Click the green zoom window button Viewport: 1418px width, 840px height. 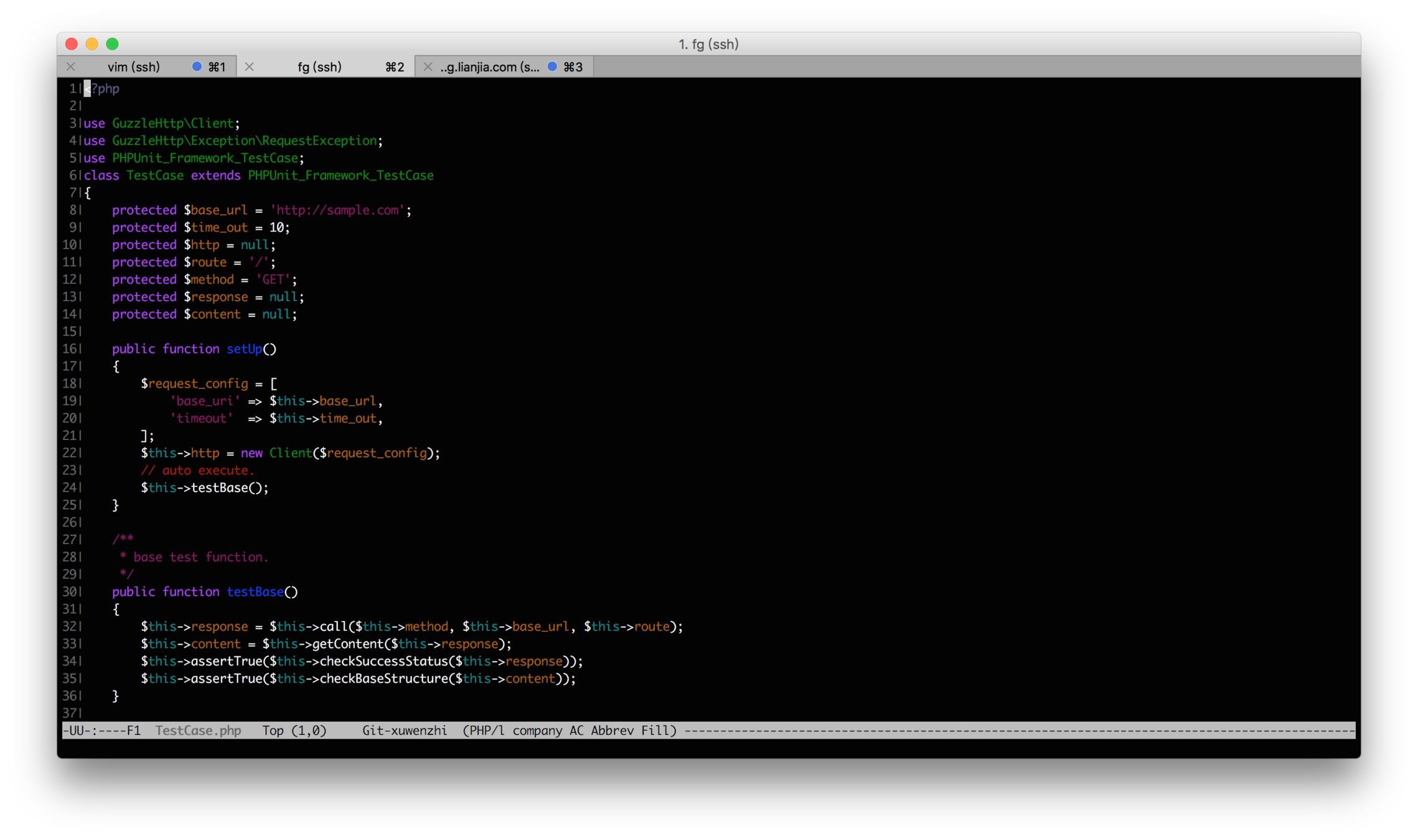click(112, 44)
